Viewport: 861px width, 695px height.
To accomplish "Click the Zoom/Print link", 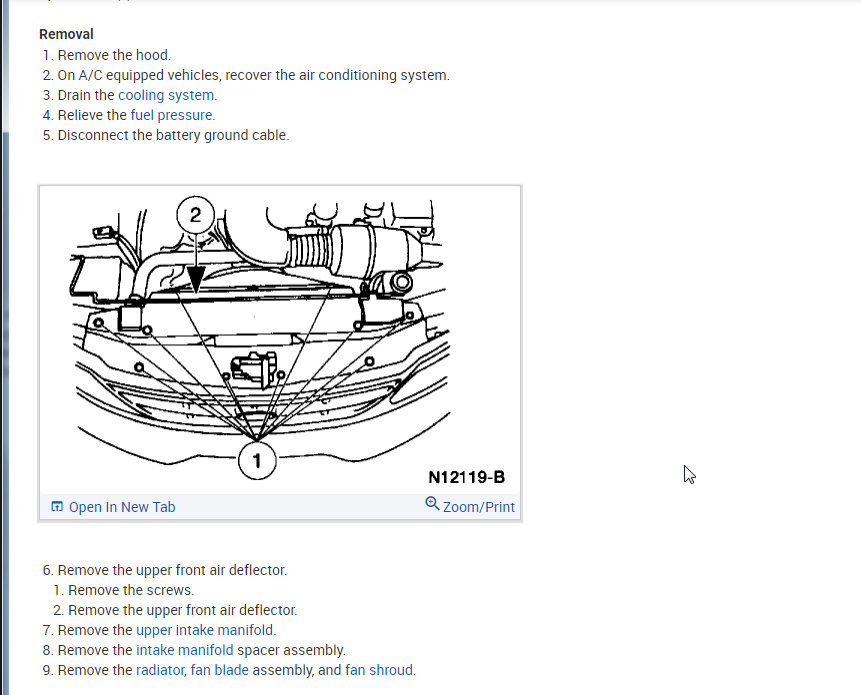I will coord(479,507).
